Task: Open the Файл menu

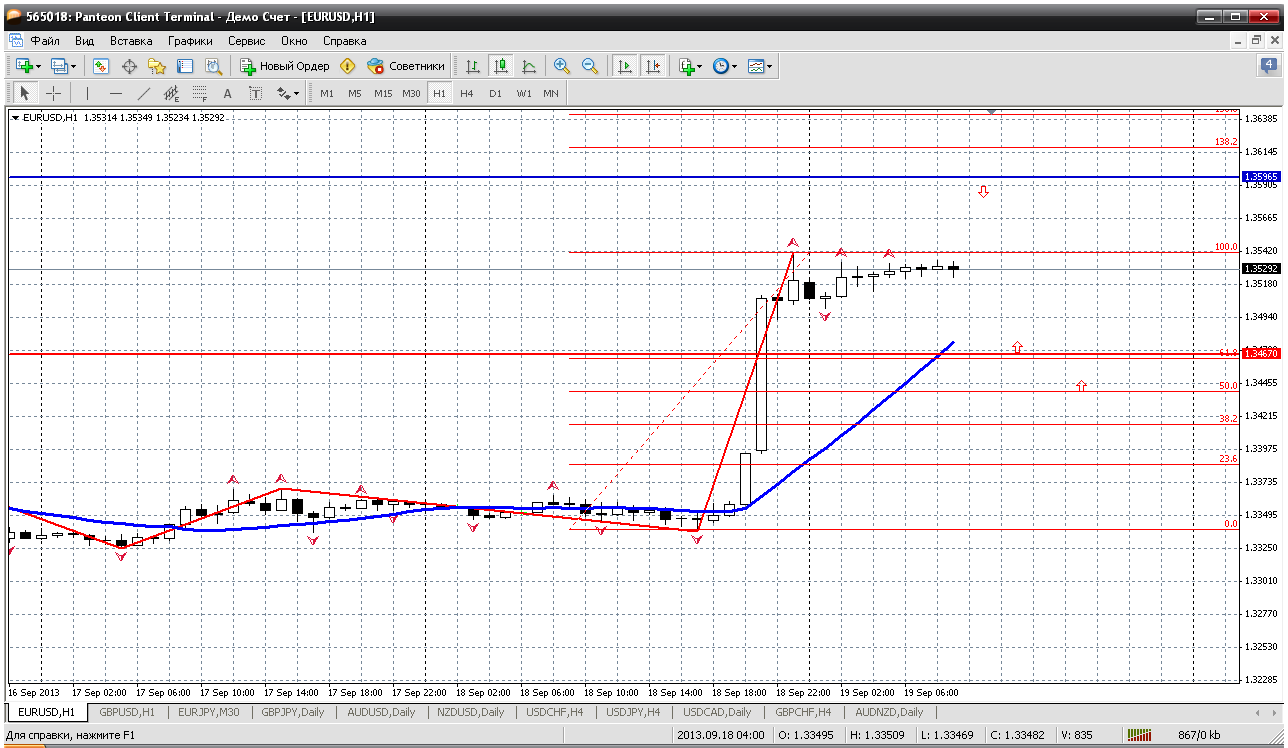Action: click(45, 41)
